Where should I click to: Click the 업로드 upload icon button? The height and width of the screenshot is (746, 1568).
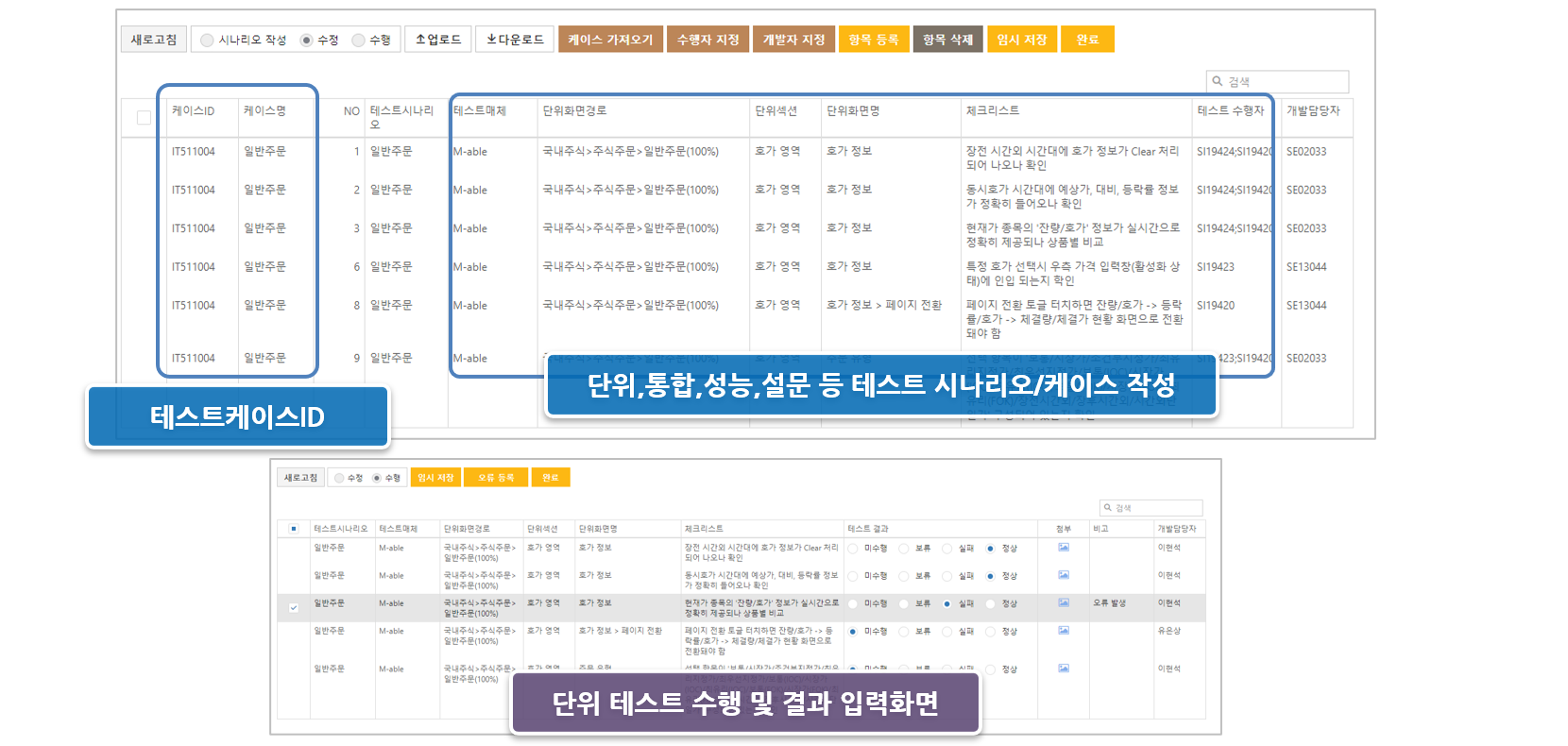point(438,40)
